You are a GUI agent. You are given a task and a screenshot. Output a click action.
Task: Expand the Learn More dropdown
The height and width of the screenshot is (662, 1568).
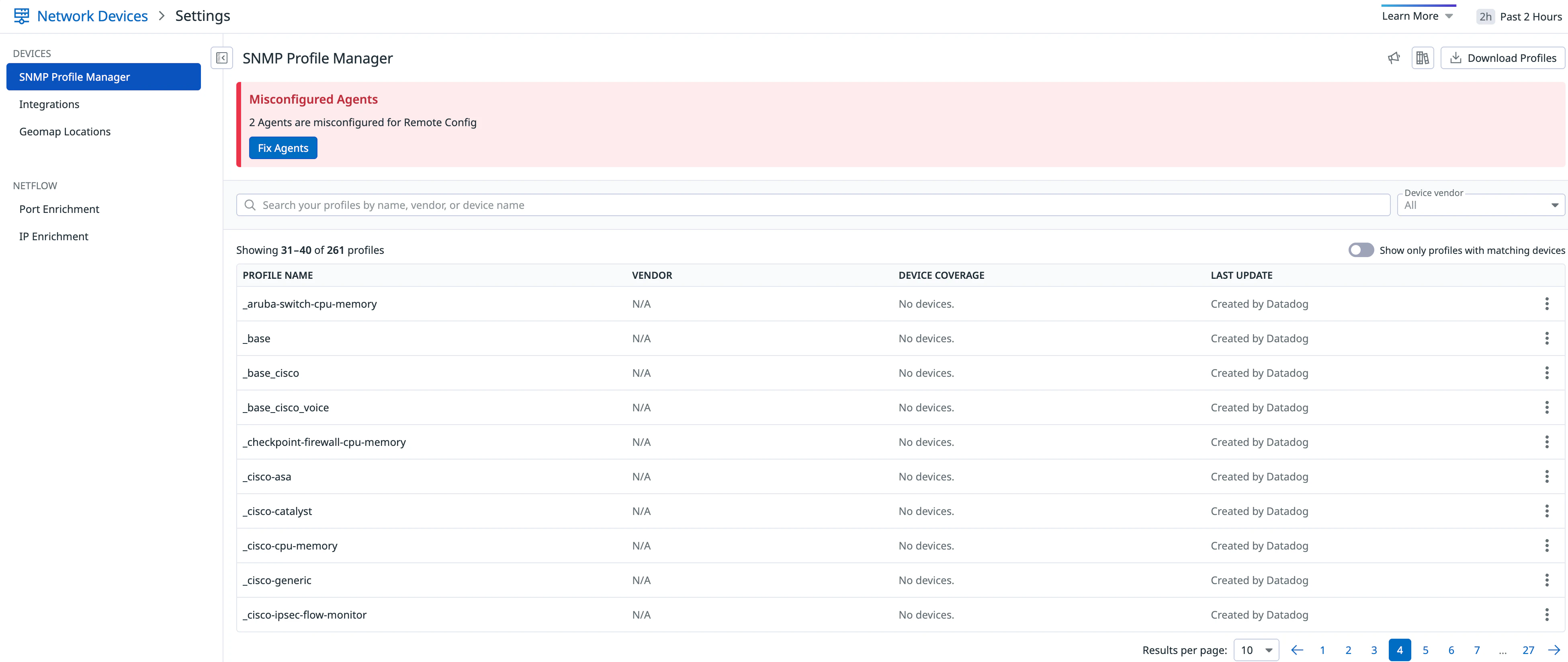click(1417, 16)
